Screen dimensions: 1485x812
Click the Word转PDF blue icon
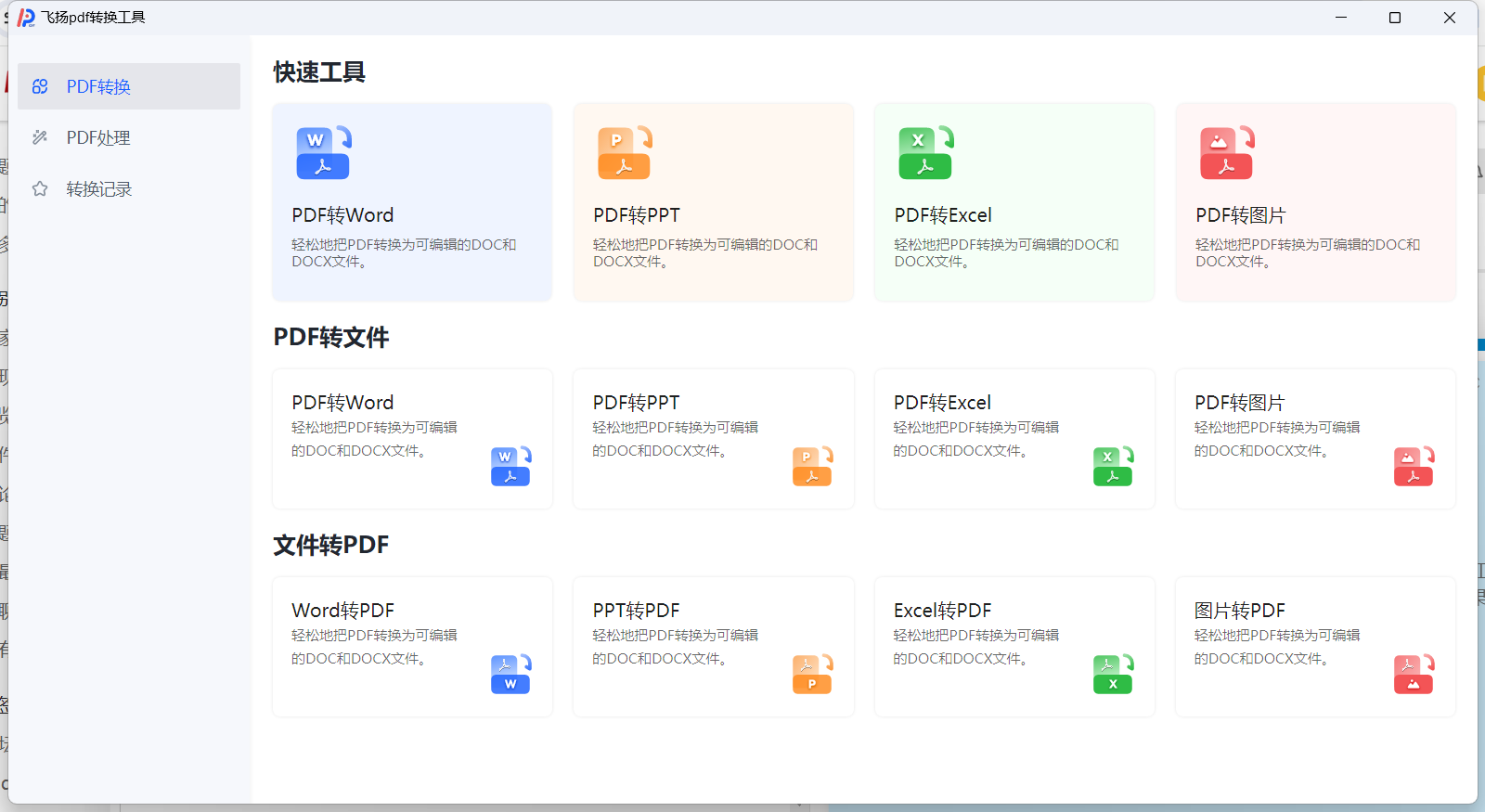[510, 674]
